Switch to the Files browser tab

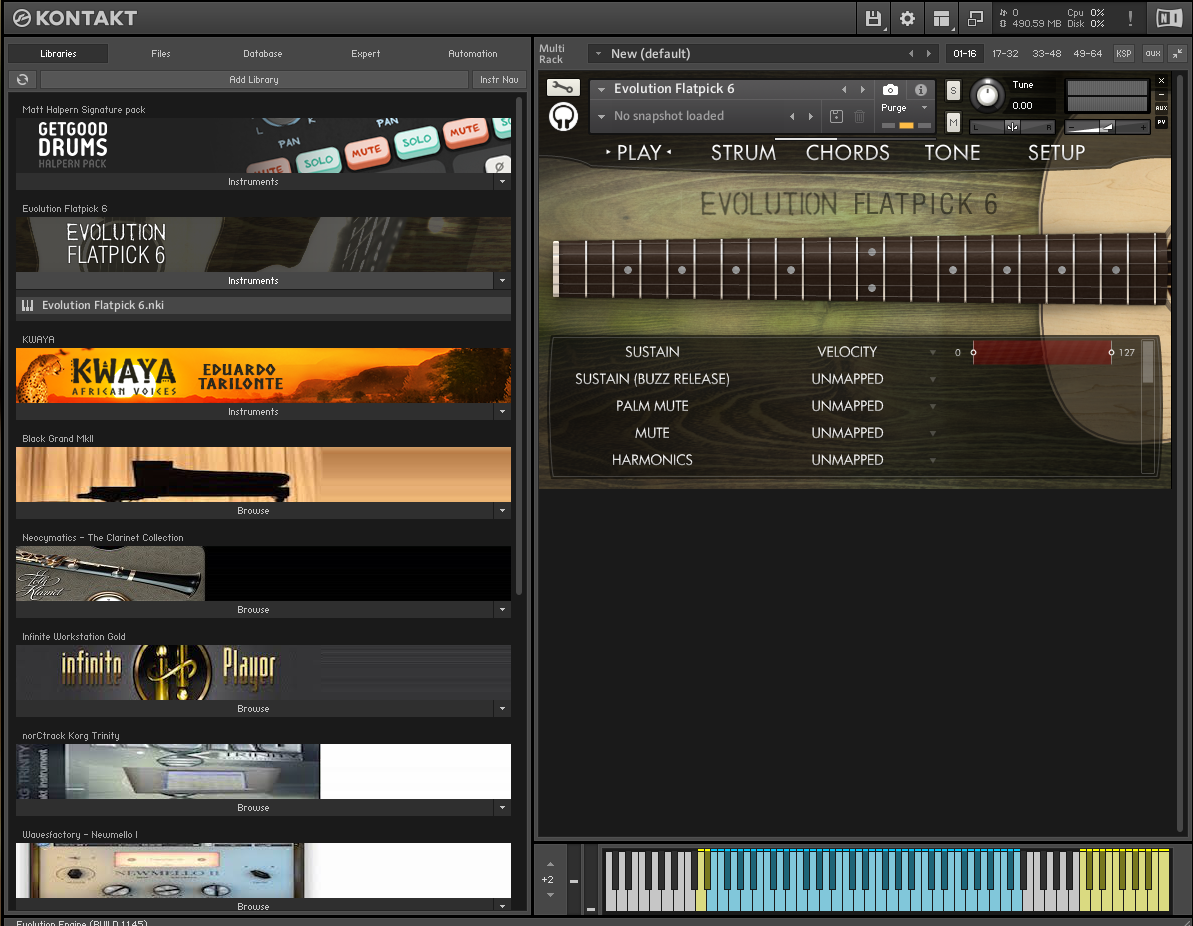pos(161,54)
